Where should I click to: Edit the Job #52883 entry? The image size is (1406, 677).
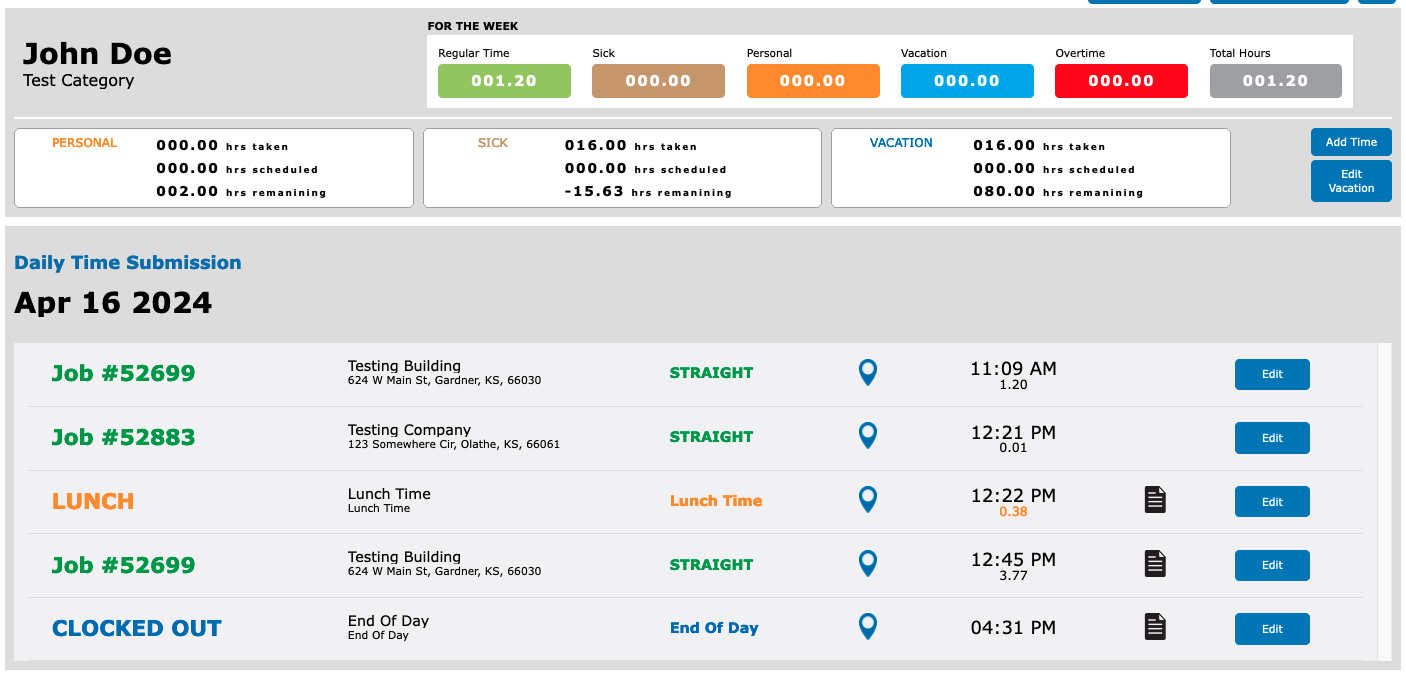pyautogui.click(x=1271, y=438)
